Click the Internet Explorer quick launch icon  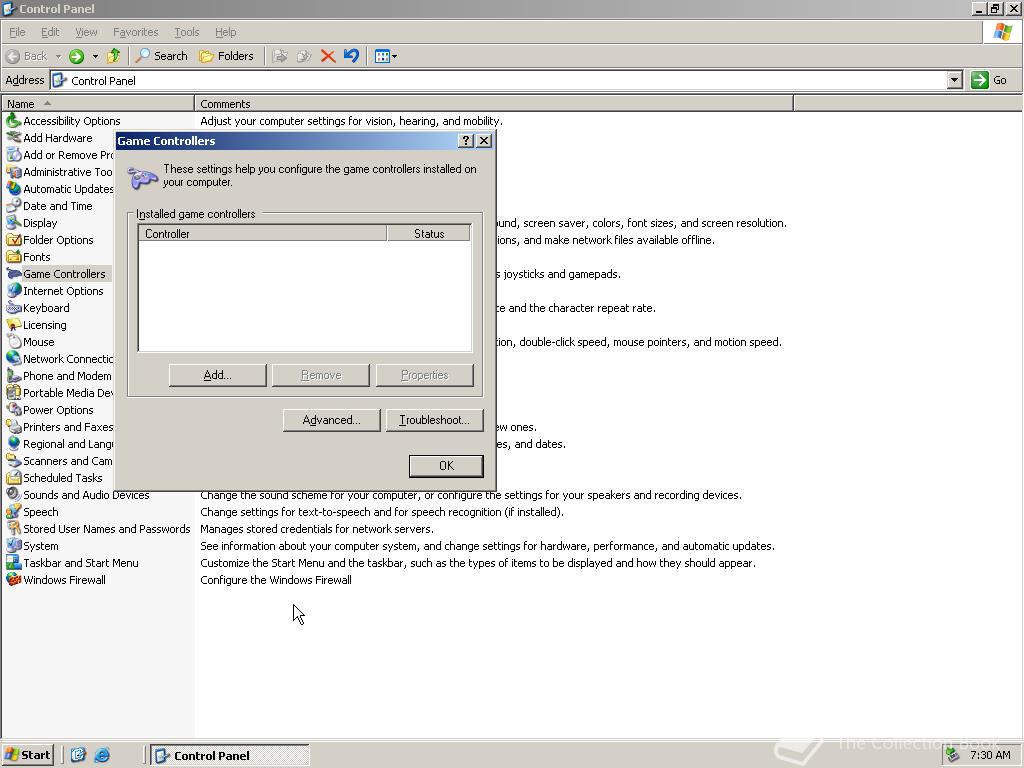[102, 755]
